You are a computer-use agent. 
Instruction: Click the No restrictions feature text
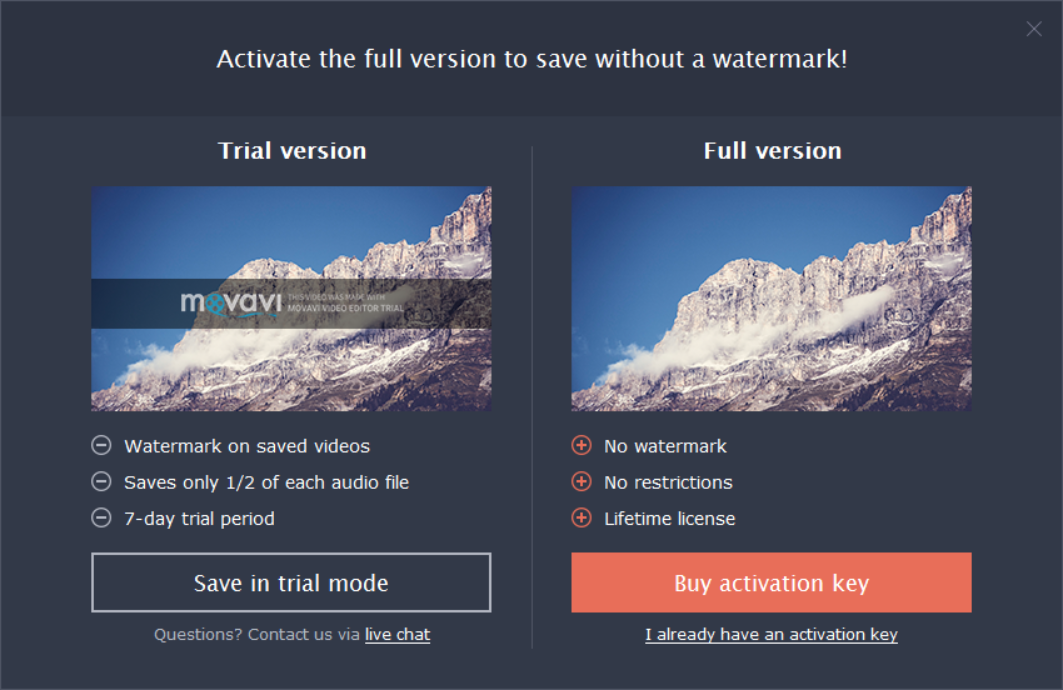click(x=668, y=483)
